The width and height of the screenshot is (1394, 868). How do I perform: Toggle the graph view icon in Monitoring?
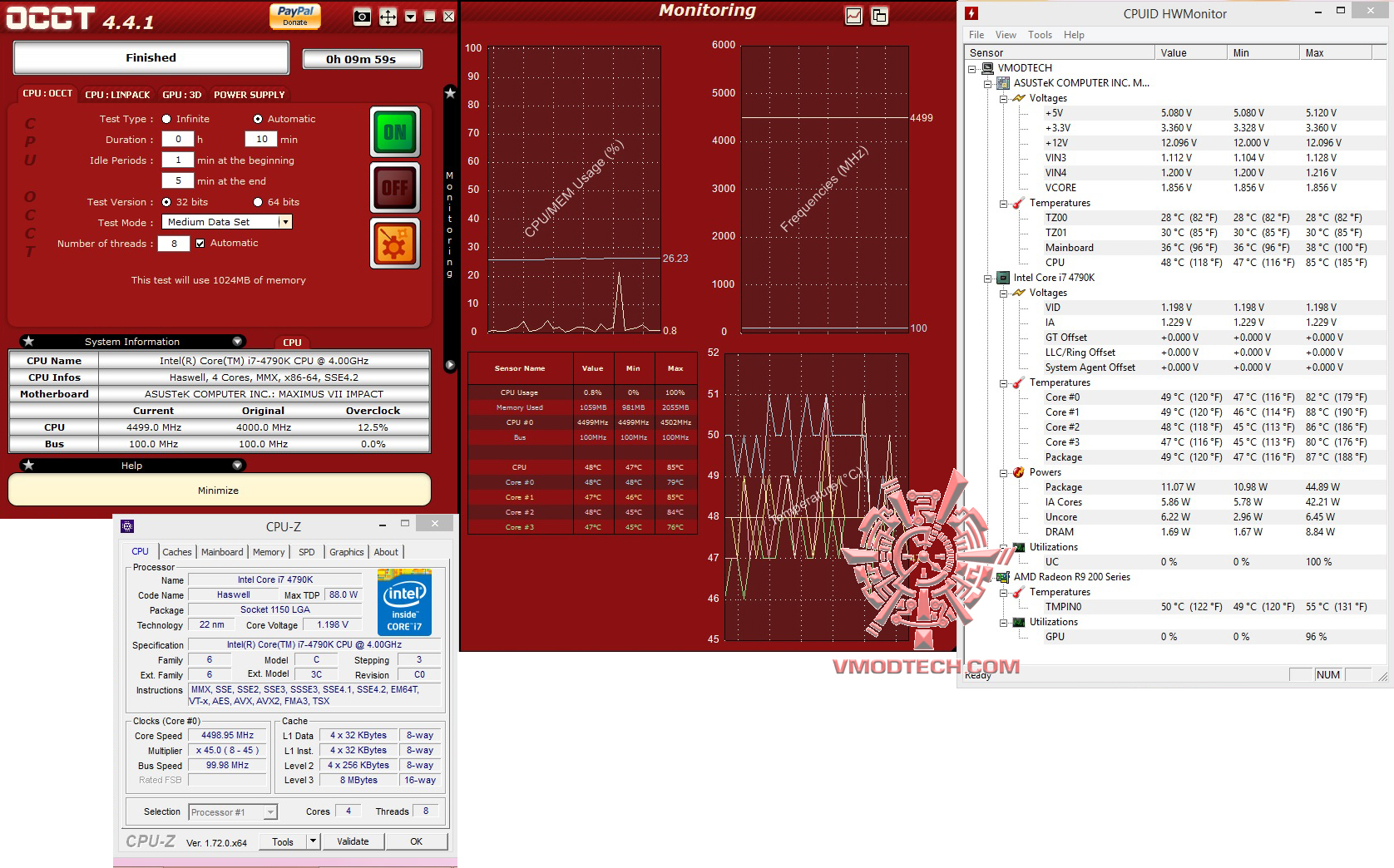click(x=853, y=16)
